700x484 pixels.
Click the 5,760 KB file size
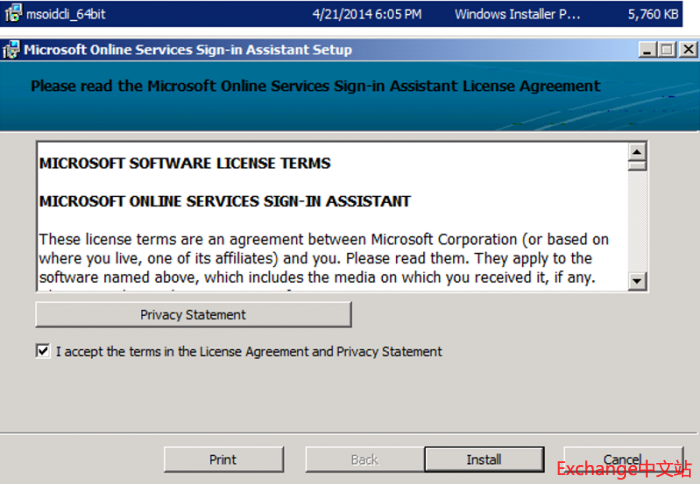point(652,14)
